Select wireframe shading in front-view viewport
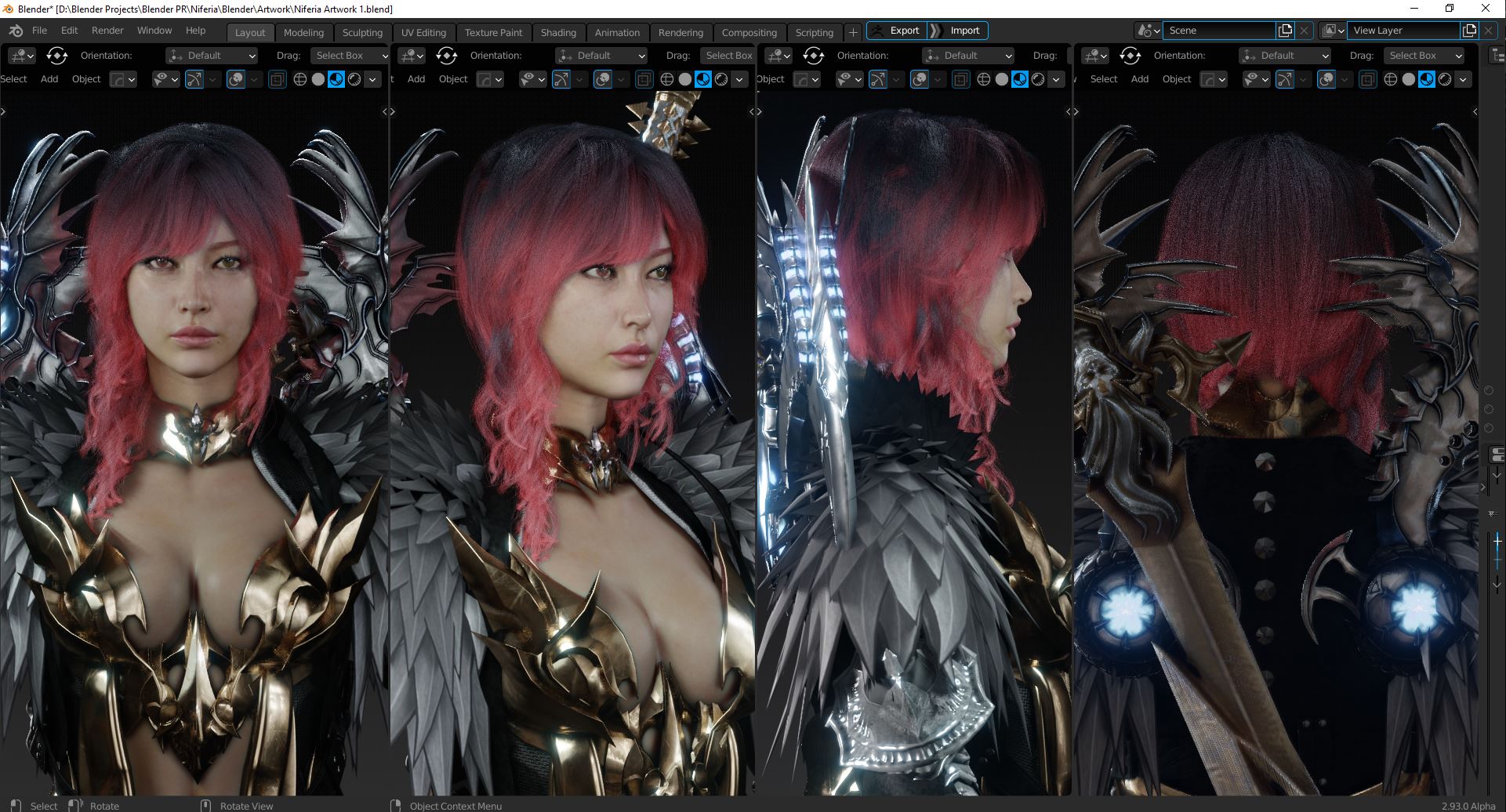Viewport: 1506px width, 812px height. (x=299, y=79)
